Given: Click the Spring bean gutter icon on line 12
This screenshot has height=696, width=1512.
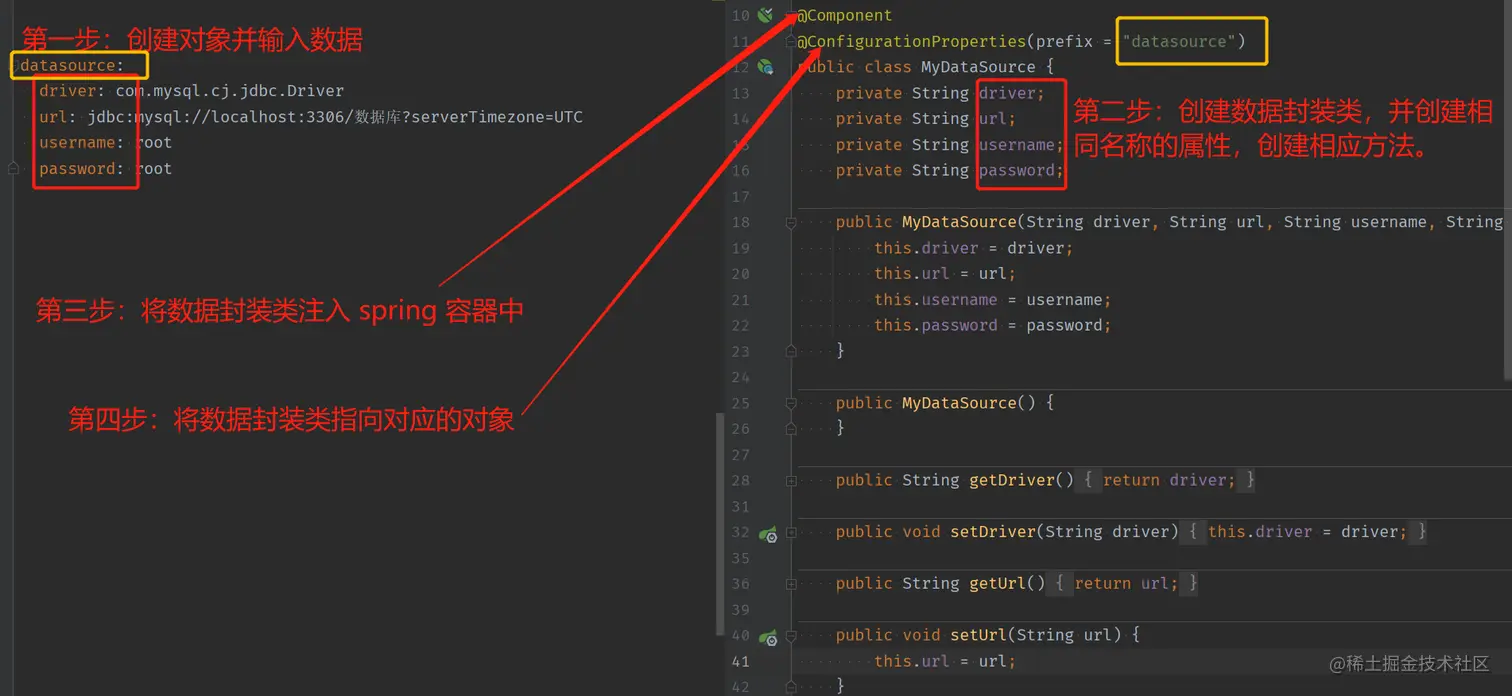Looking at the screenshot, I should point(765,67).
